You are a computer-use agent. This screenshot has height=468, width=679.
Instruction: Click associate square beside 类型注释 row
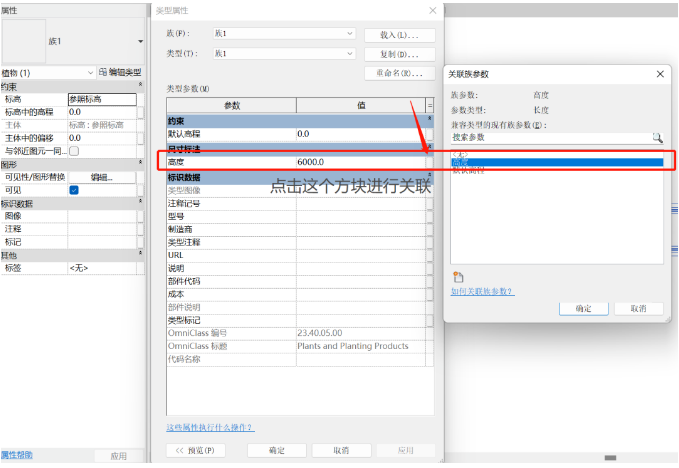pos(429,242)
